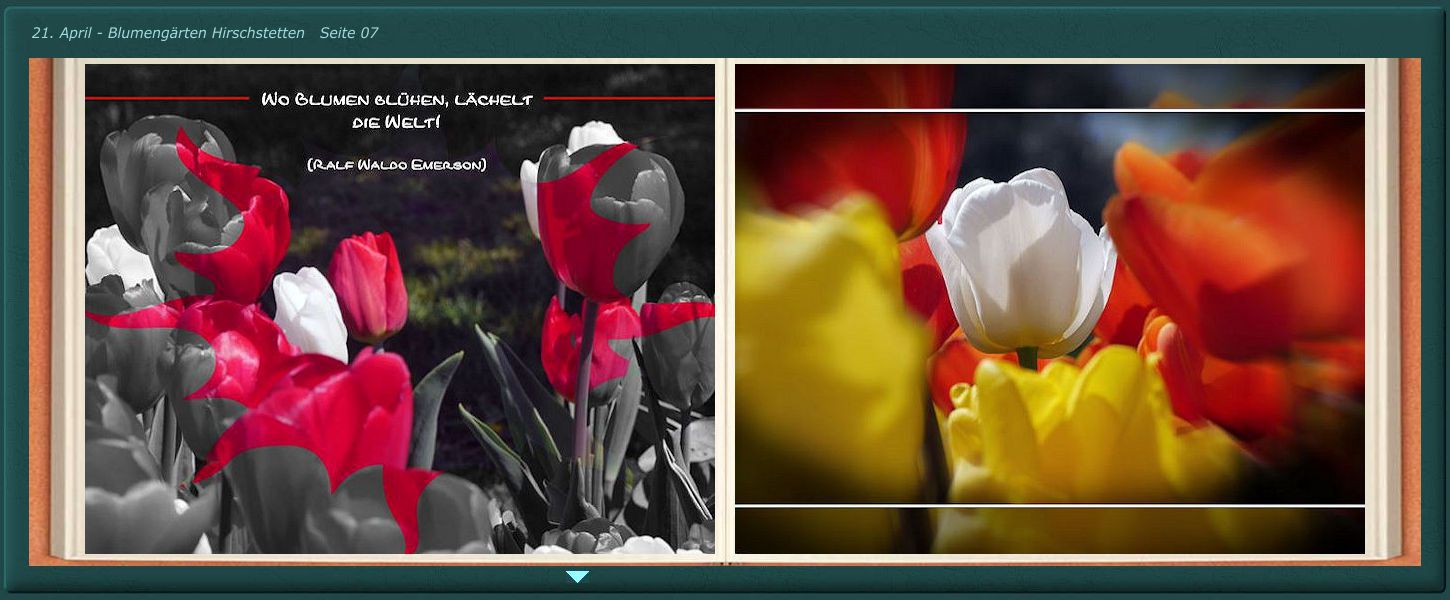1450x600 pixels.
Task: Click the title '21. April - Blumengärten Hirschstetten'
Action: point(168,33)
